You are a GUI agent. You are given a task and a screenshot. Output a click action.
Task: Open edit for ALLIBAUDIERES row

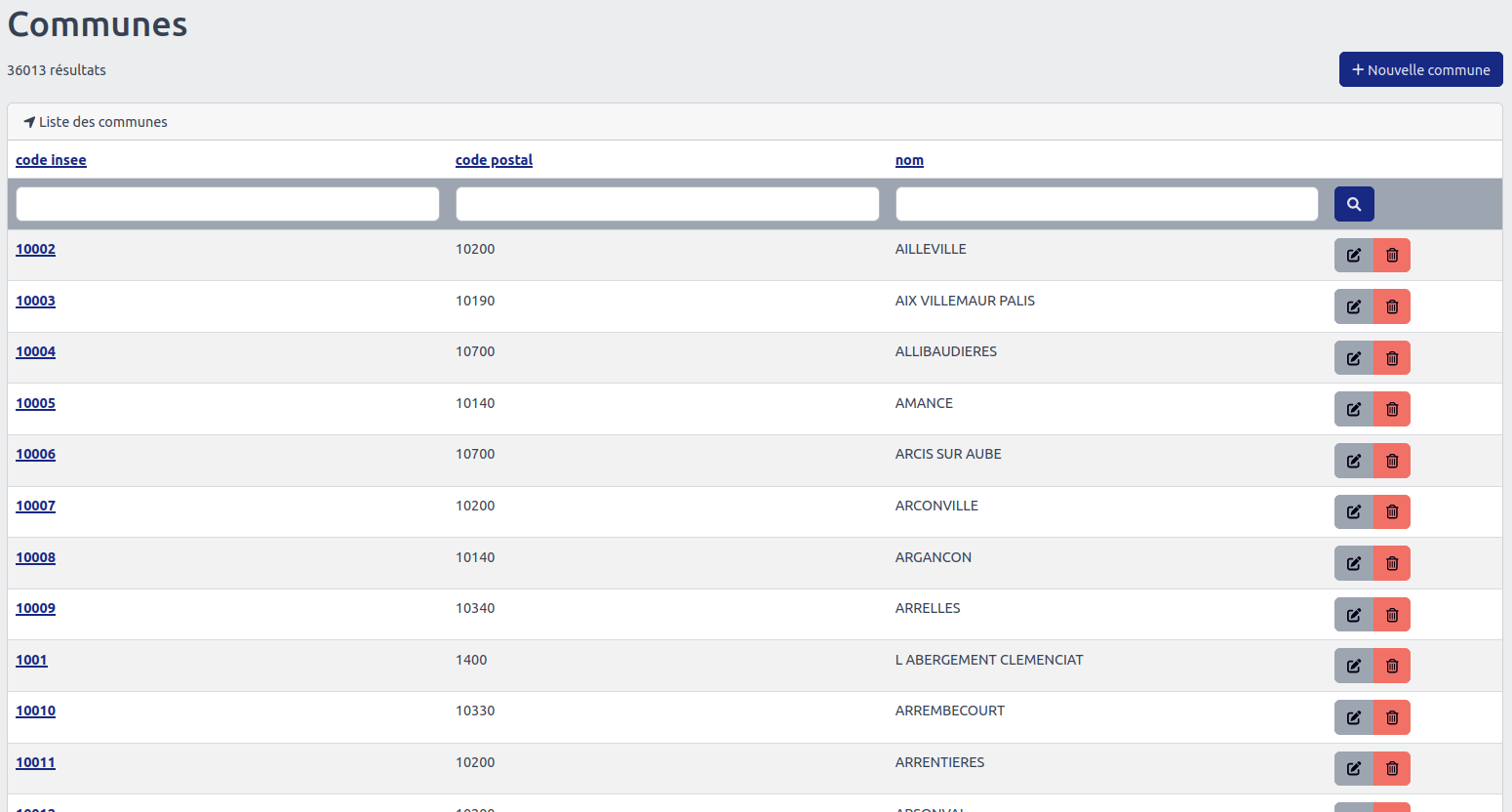[1353, 358]
